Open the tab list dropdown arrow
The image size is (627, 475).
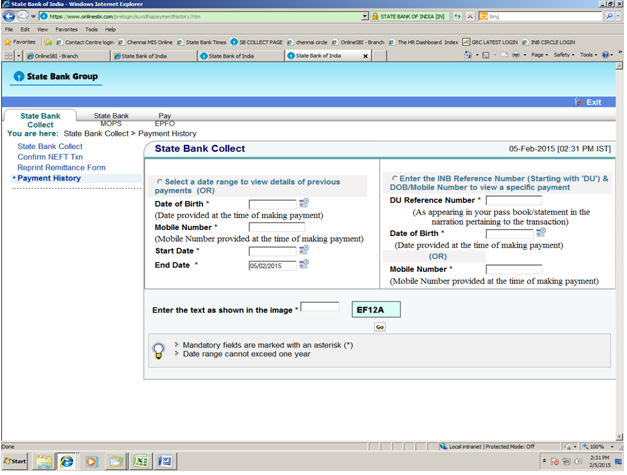[18, 56]
